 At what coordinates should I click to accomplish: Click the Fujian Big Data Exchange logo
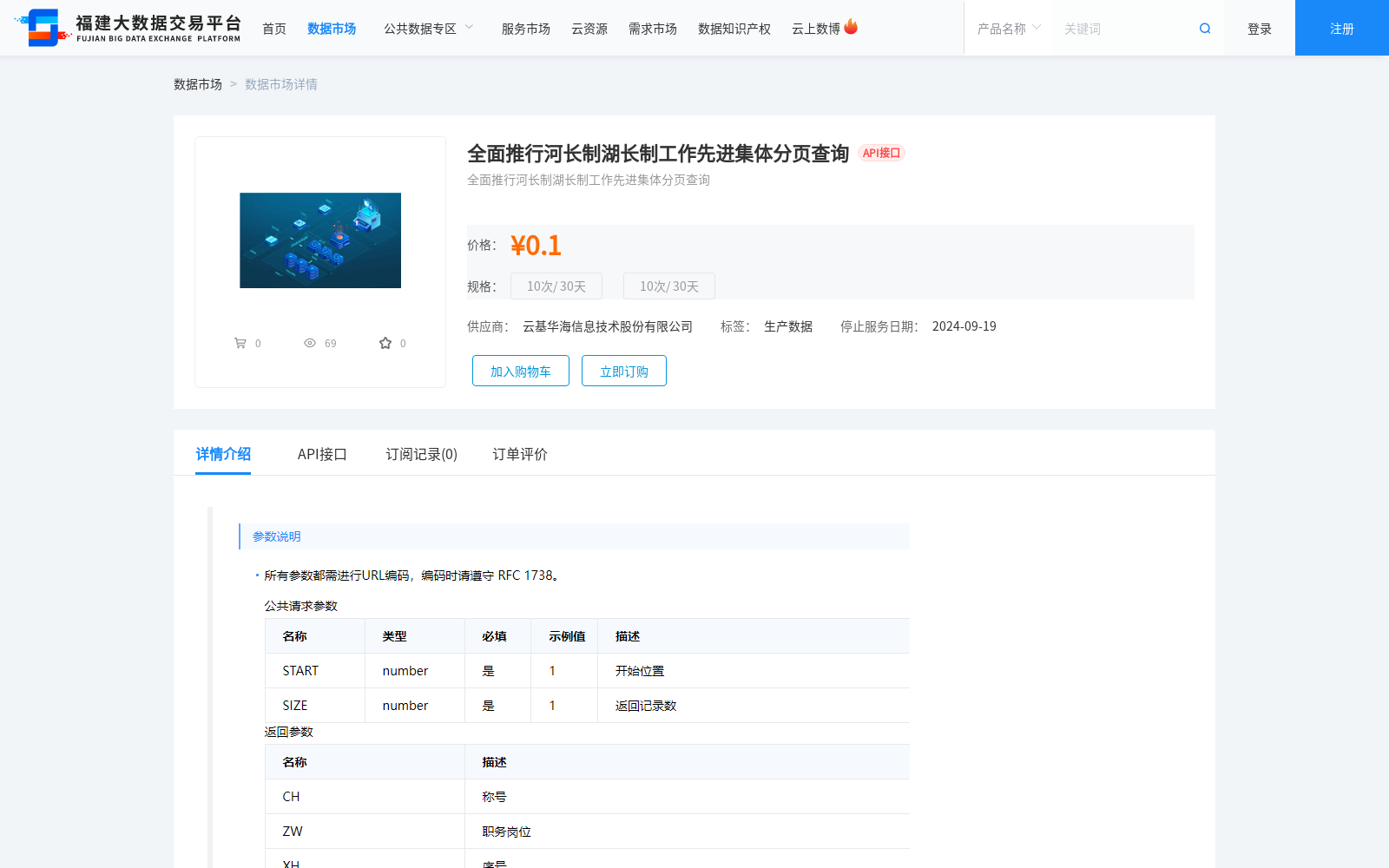pos(128,28)
